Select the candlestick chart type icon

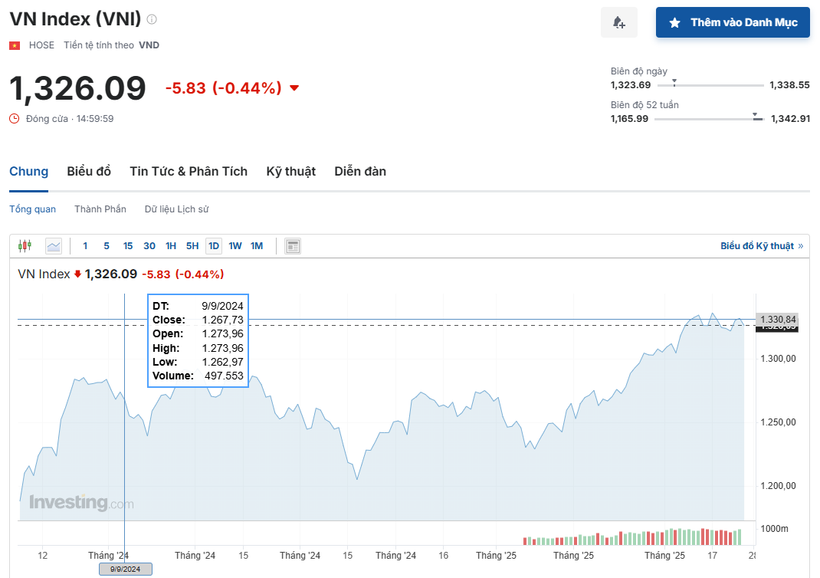[x=24, y=245]
